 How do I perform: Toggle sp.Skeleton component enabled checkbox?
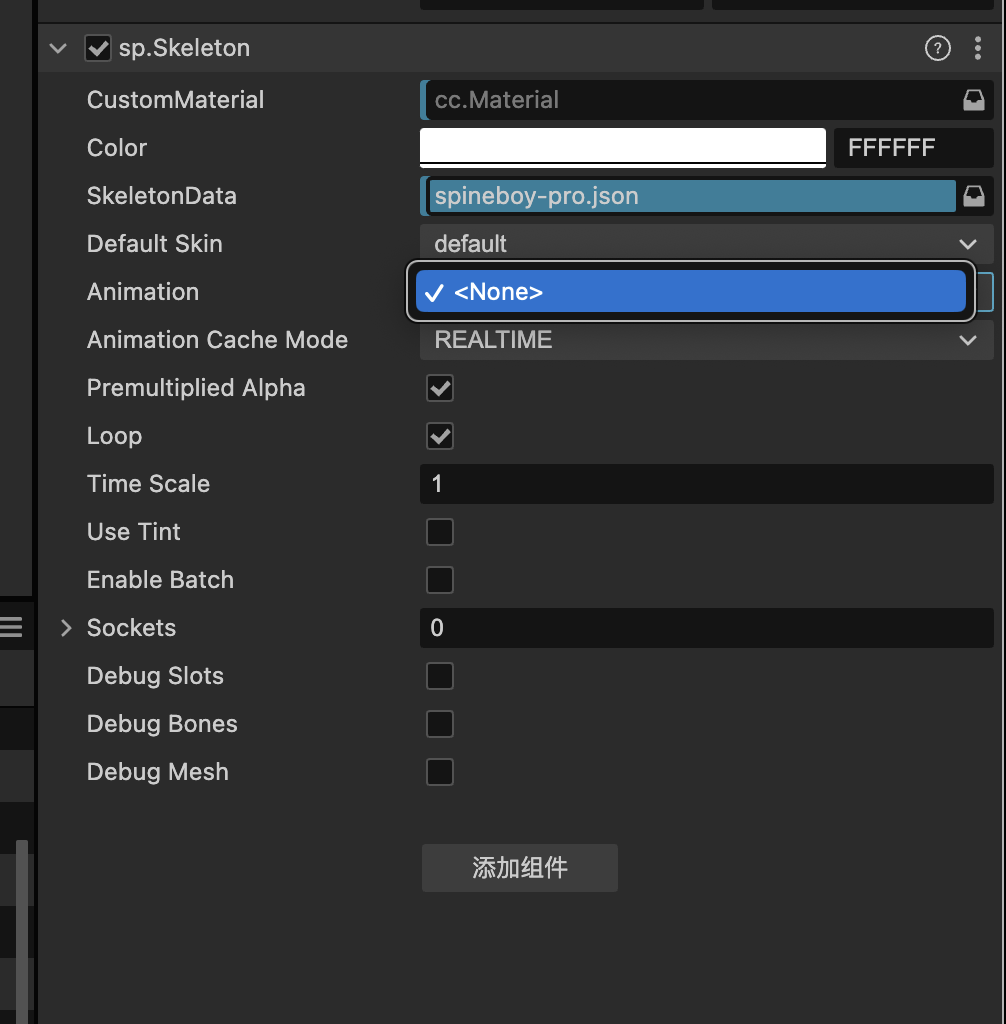point(98,48)
